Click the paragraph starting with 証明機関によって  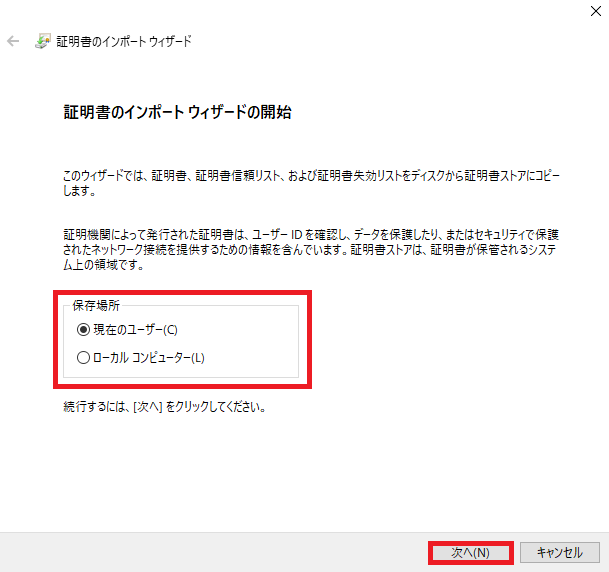(x=311, y=250)
